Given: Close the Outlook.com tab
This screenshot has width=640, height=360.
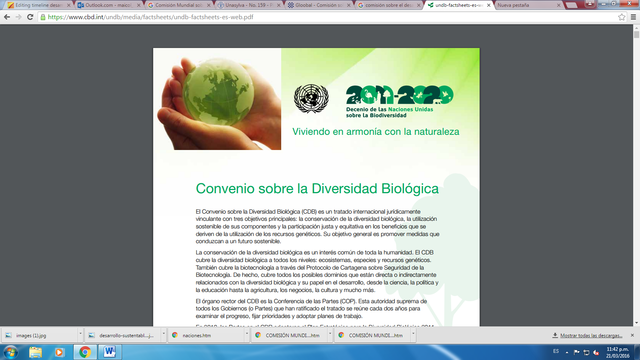Looking at the screenshot, I should click(x=138, y=5).
